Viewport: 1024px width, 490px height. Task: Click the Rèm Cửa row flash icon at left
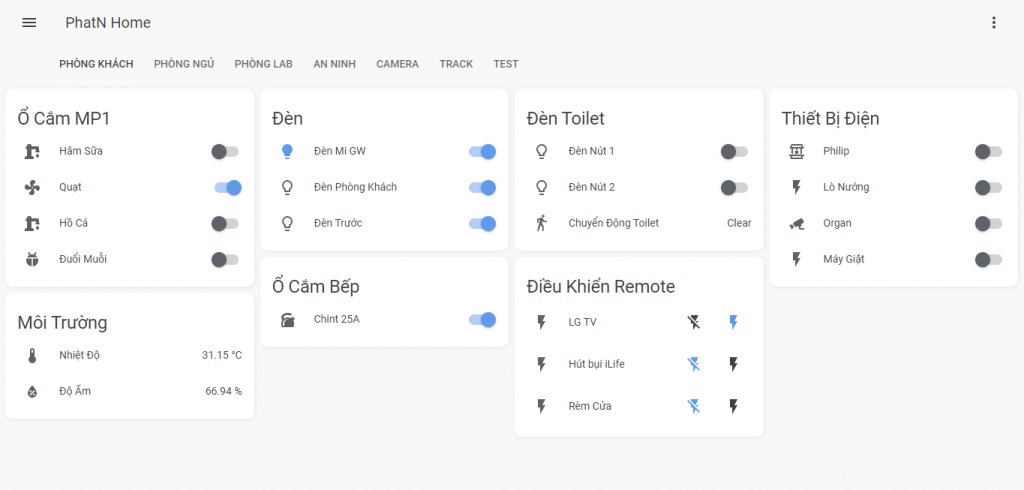click(541, 406)
